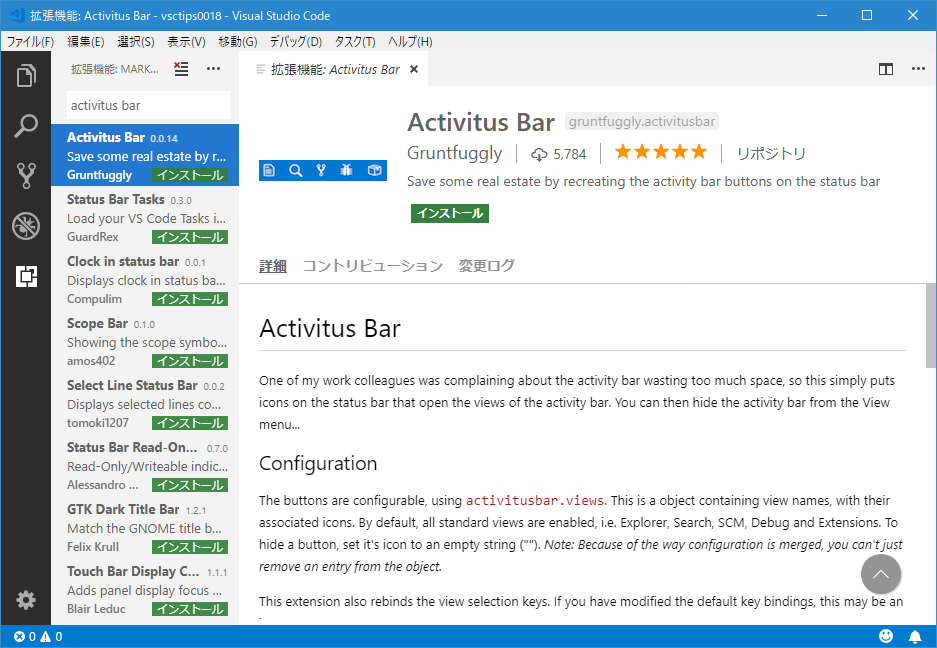Close the Activitus Bar editor tab
937x648 pixels.
pos(414,69)
